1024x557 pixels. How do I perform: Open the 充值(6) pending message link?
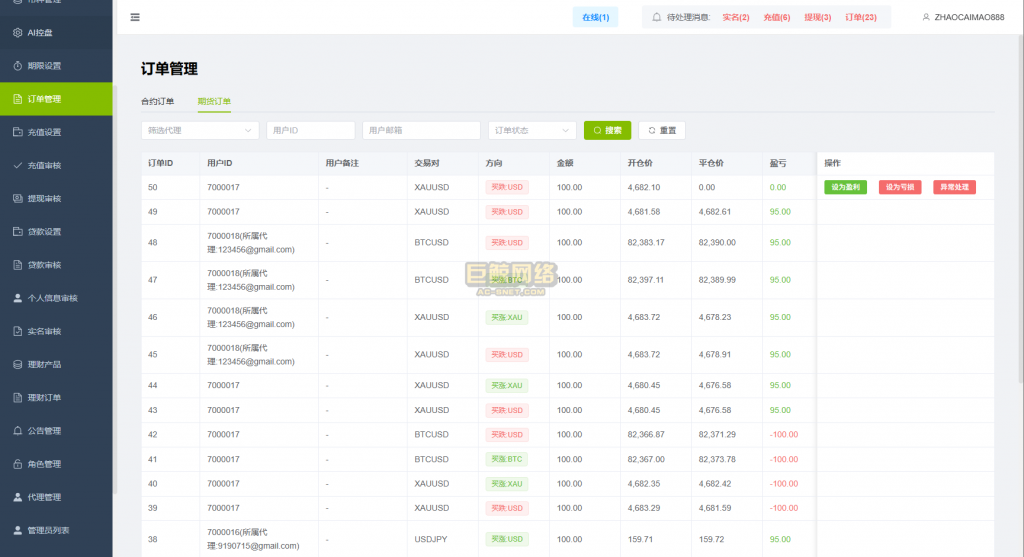(x=776, y=18)
